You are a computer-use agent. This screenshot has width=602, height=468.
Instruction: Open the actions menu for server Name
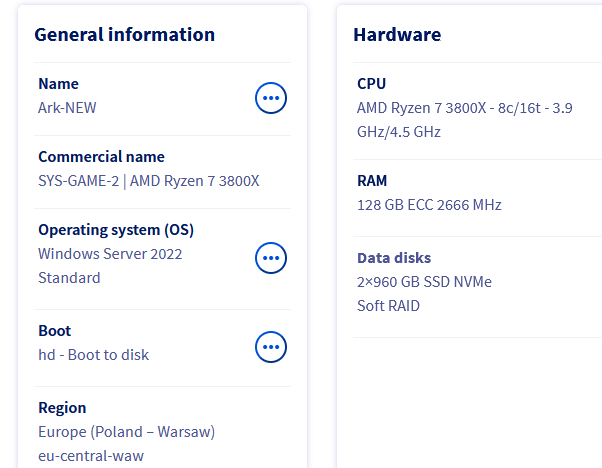tap(271, 97)
